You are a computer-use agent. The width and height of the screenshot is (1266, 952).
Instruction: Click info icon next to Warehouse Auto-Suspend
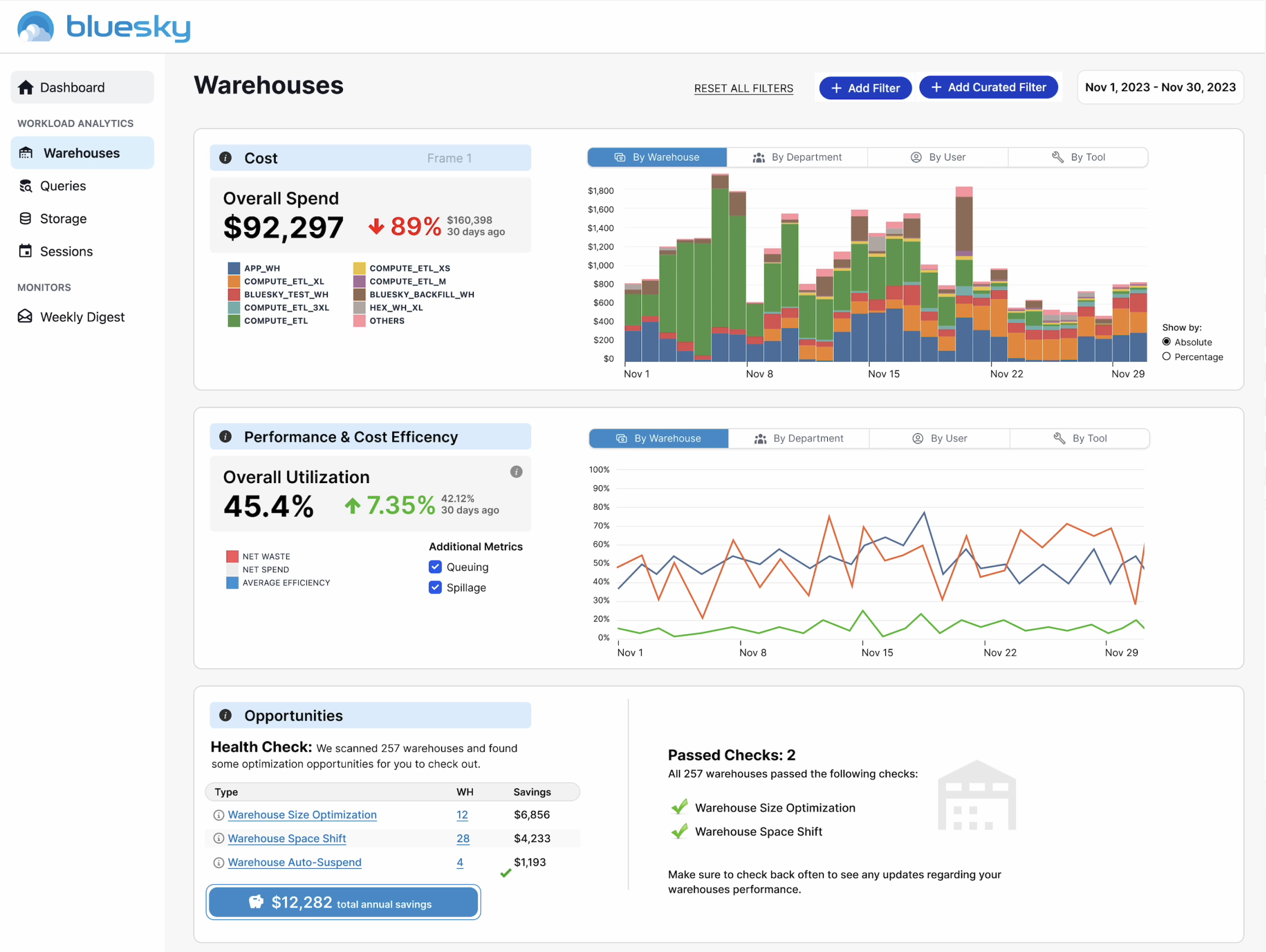(219, 863)
